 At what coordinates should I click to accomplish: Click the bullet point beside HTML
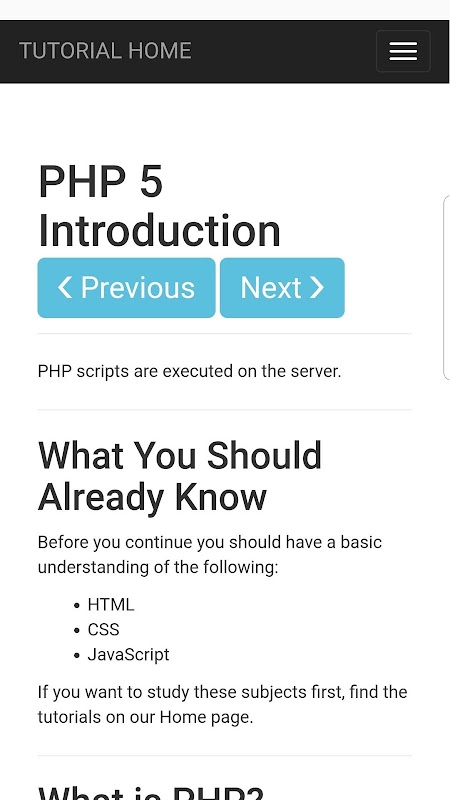click(x=77, y=606)
